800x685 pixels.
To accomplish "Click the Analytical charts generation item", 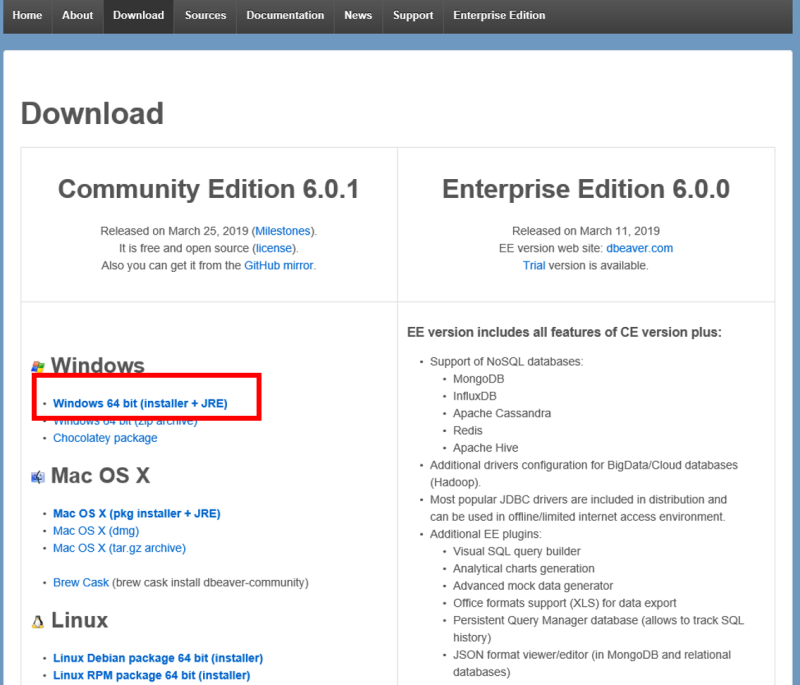I will 524,569.
